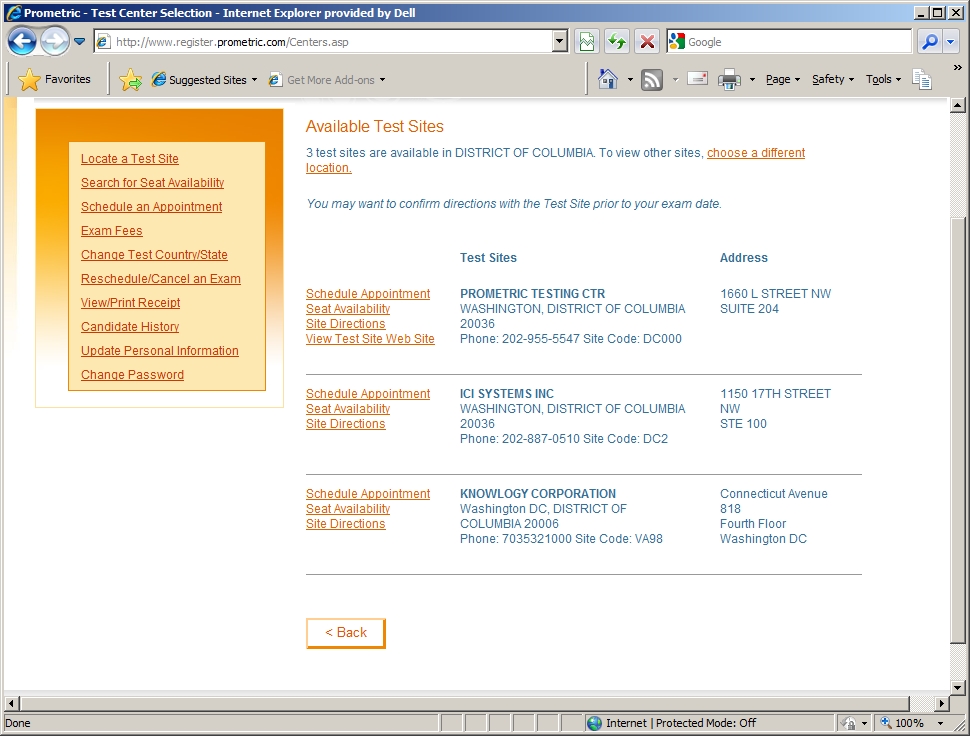
Task: Open Reschedule/Cancel an Exam link
Action: point(161,279)
